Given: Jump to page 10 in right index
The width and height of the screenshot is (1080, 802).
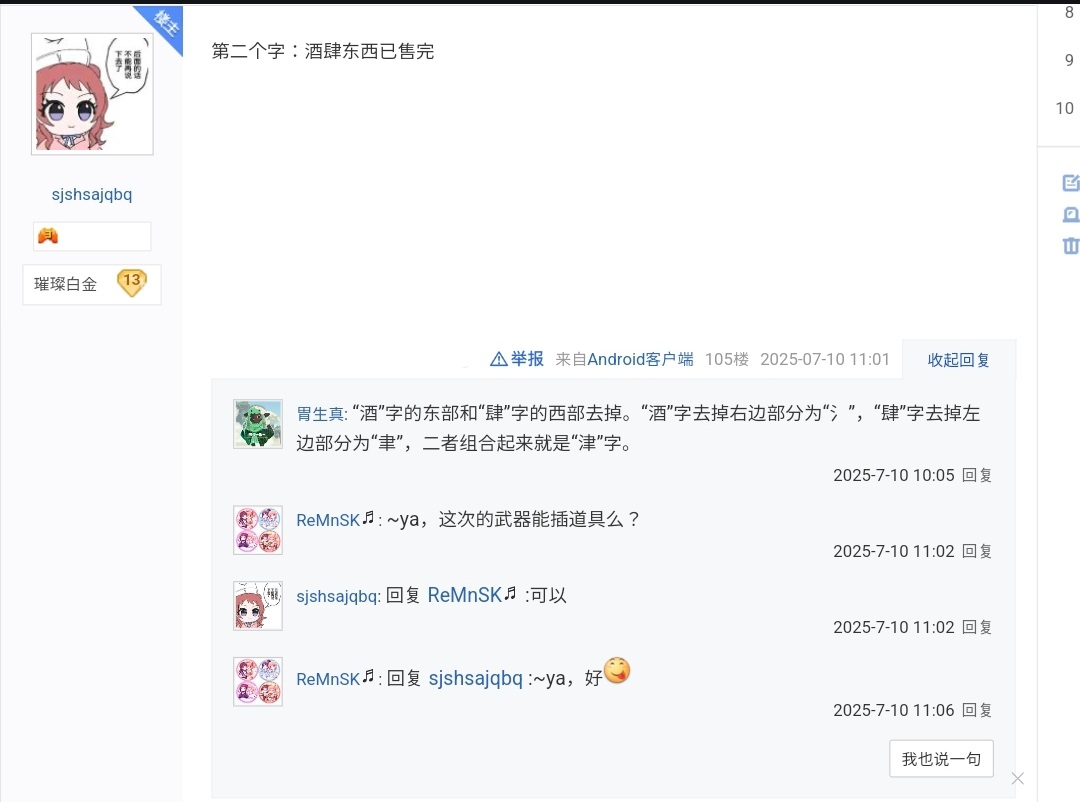Looking at the screenshot, I should click(x=1064, y=108).
